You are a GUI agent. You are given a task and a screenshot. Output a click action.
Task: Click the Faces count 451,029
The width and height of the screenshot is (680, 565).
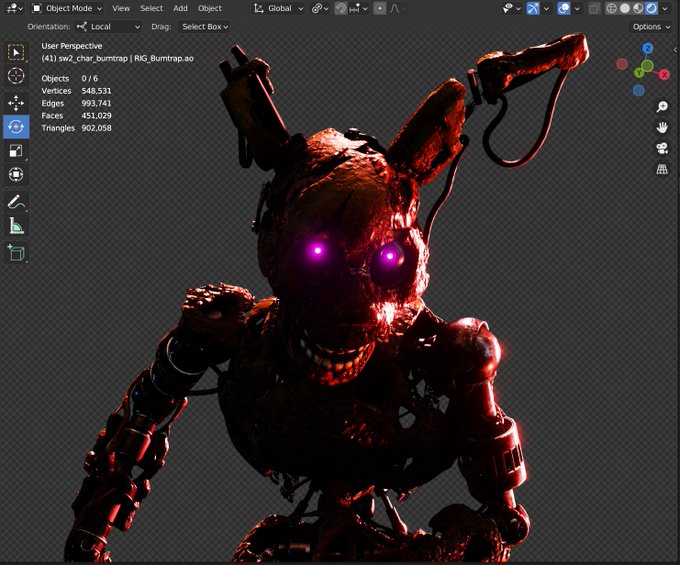coord(96,116)
